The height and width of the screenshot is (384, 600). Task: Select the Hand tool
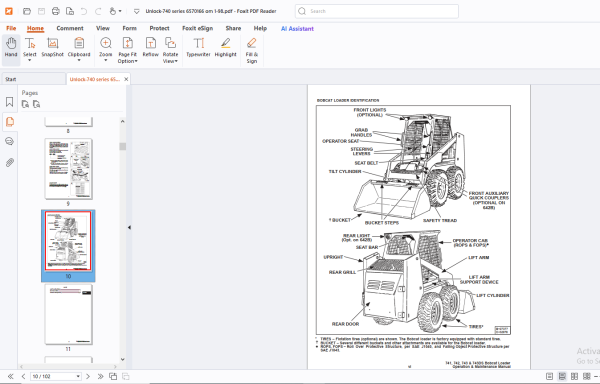pyautogui.click(x=11, y=47)
